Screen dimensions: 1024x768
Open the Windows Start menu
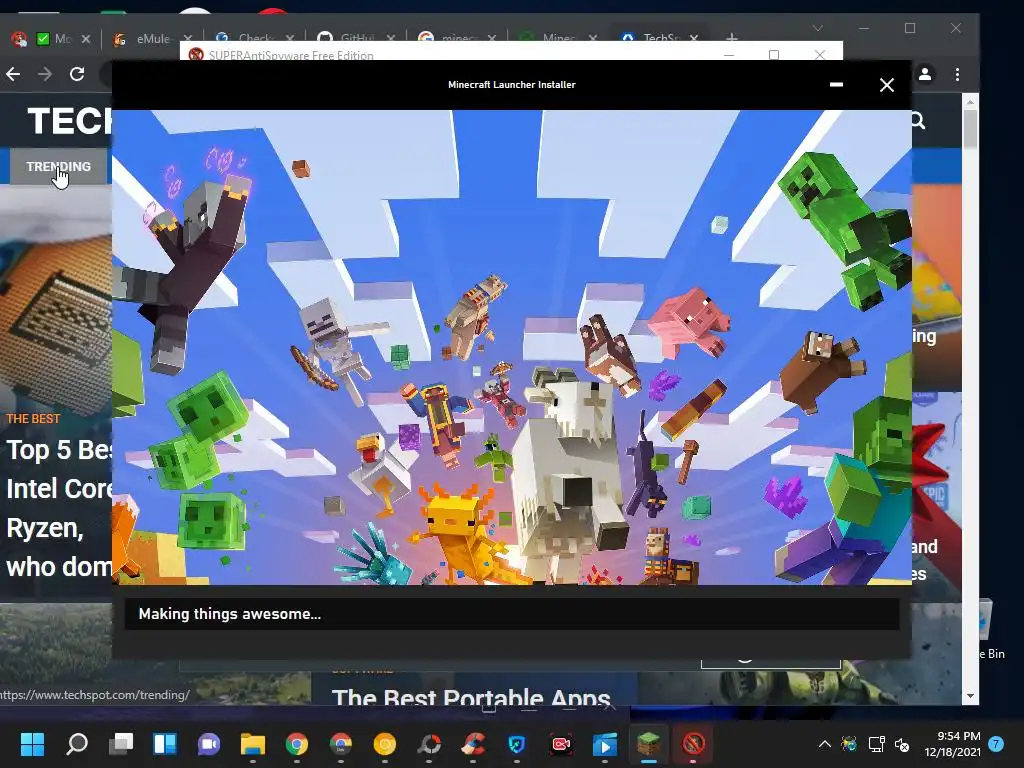[32, 744]
